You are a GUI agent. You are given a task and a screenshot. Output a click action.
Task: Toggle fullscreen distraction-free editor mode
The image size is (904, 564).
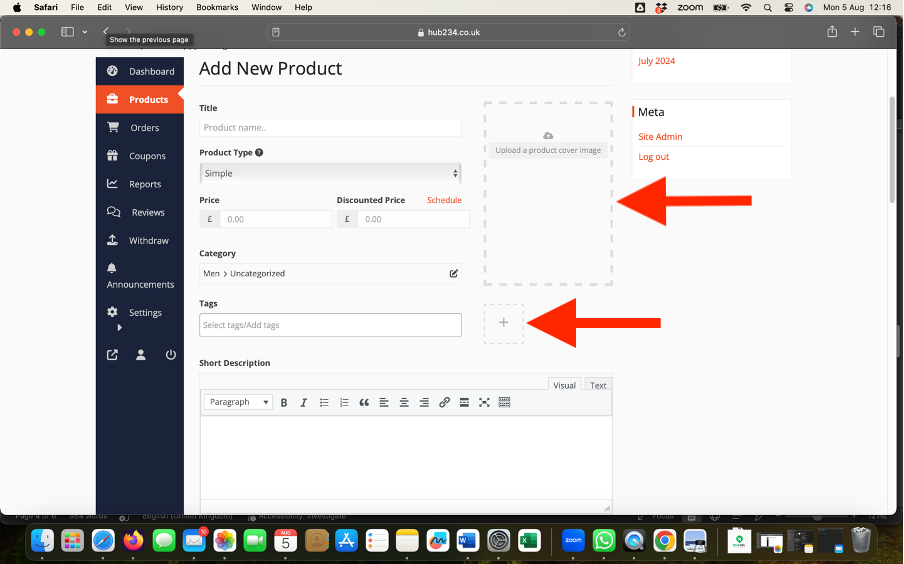(x=484, y=402)
